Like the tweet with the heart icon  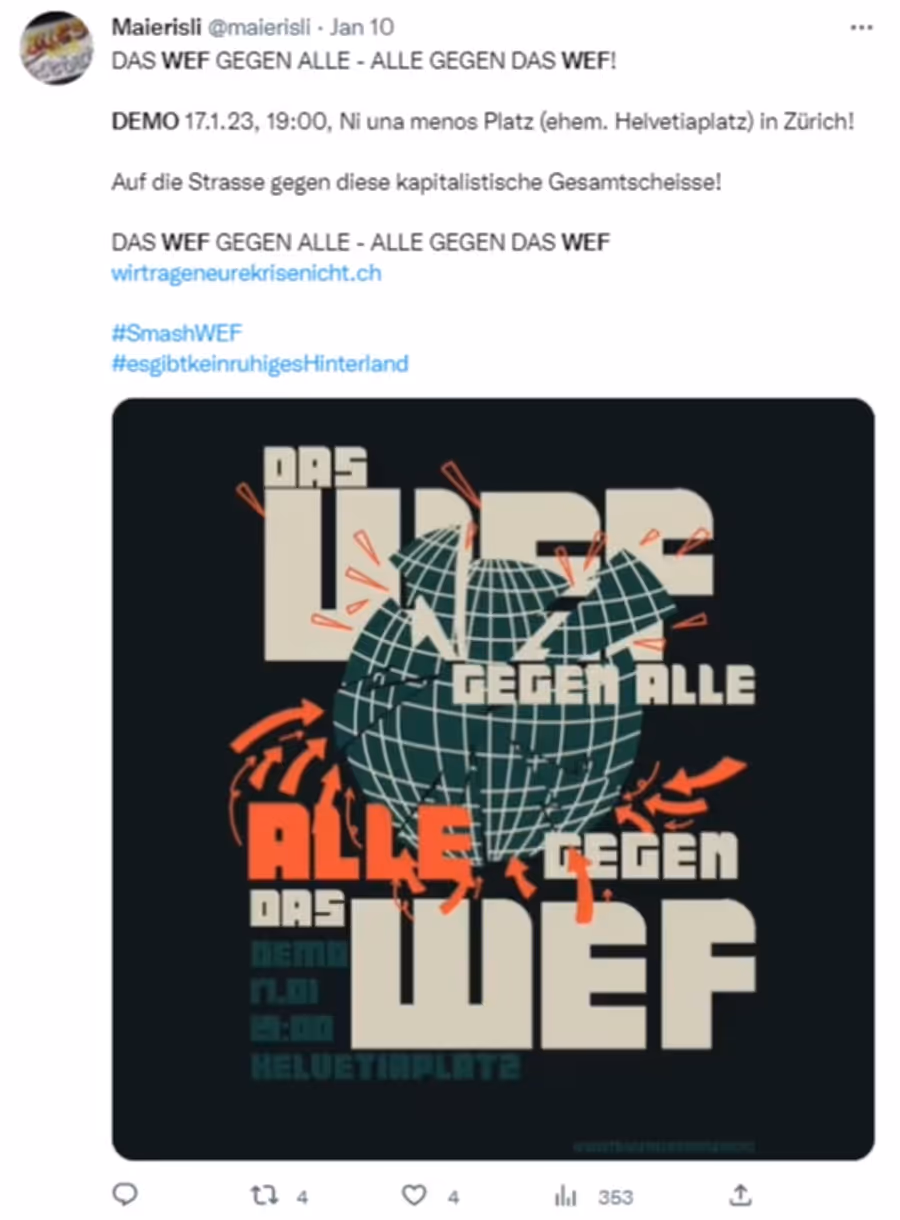pos(414,1195)
